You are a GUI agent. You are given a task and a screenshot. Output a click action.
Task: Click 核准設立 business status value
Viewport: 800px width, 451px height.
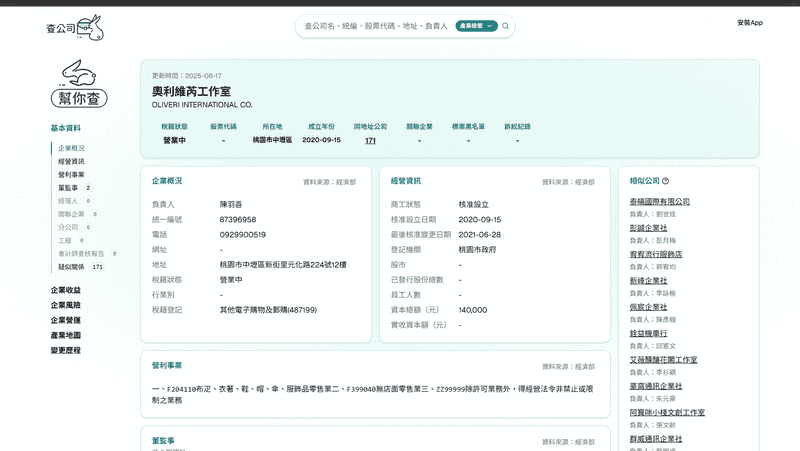(x=473, y=205)
